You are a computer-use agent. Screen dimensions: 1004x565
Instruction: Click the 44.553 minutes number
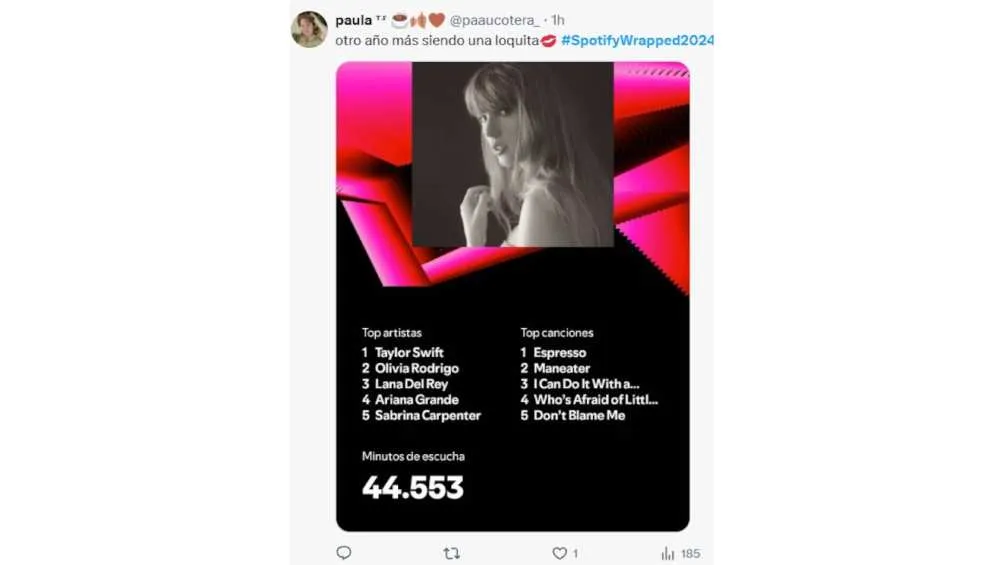tap(413, 487)
